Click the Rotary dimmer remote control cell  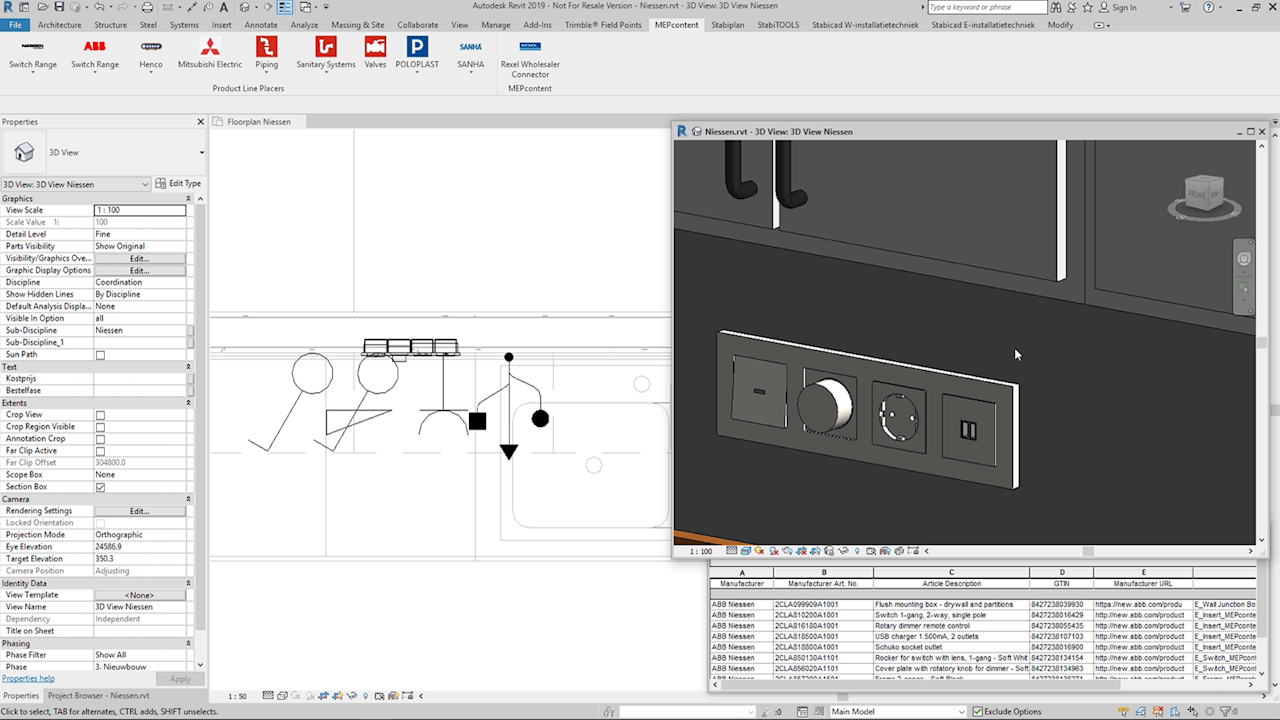click(950, 626)
